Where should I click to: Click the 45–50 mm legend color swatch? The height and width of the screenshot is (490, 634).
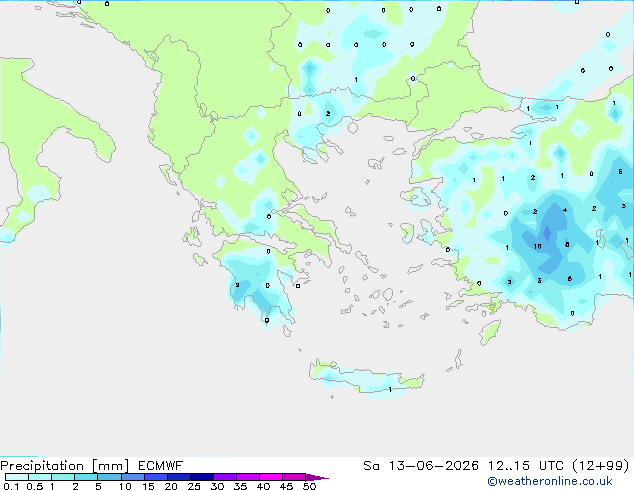pos(294,477)
